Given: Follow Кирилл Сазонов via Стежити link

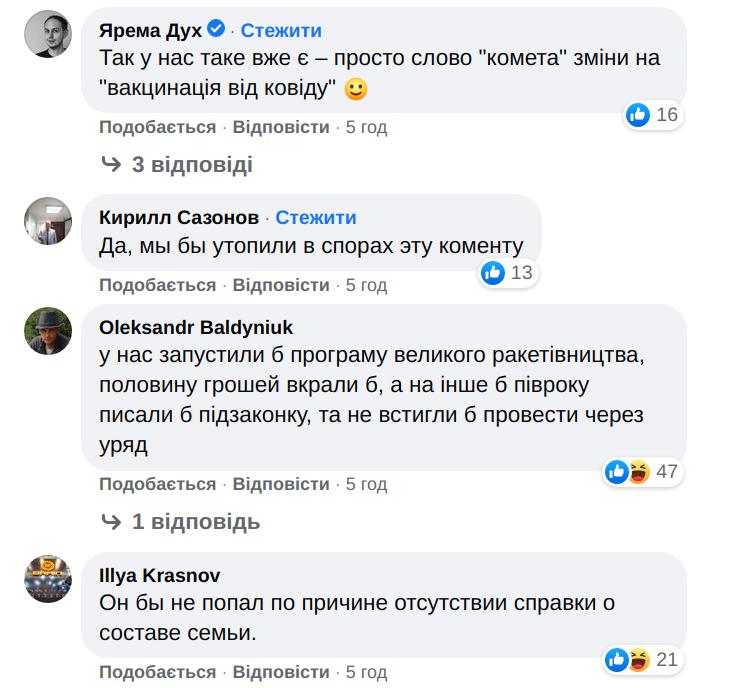Looking at the screenshot, I should tap(315, 217).
